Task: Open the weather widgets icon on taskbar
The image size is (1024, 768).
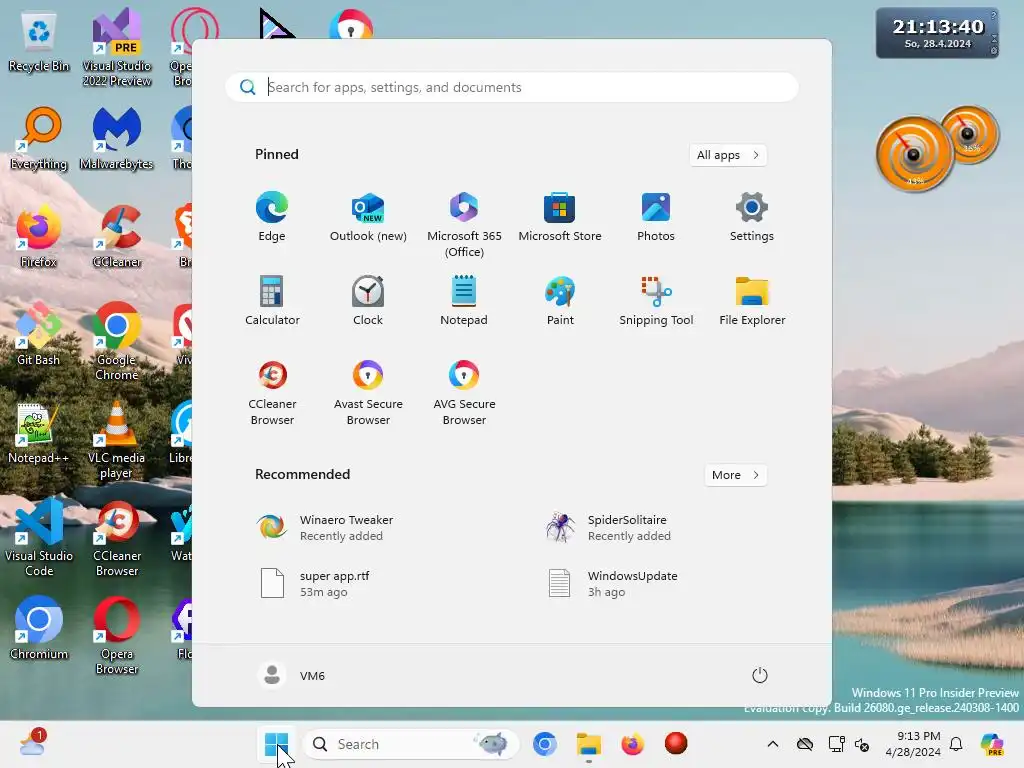Action: click(32, 743)
